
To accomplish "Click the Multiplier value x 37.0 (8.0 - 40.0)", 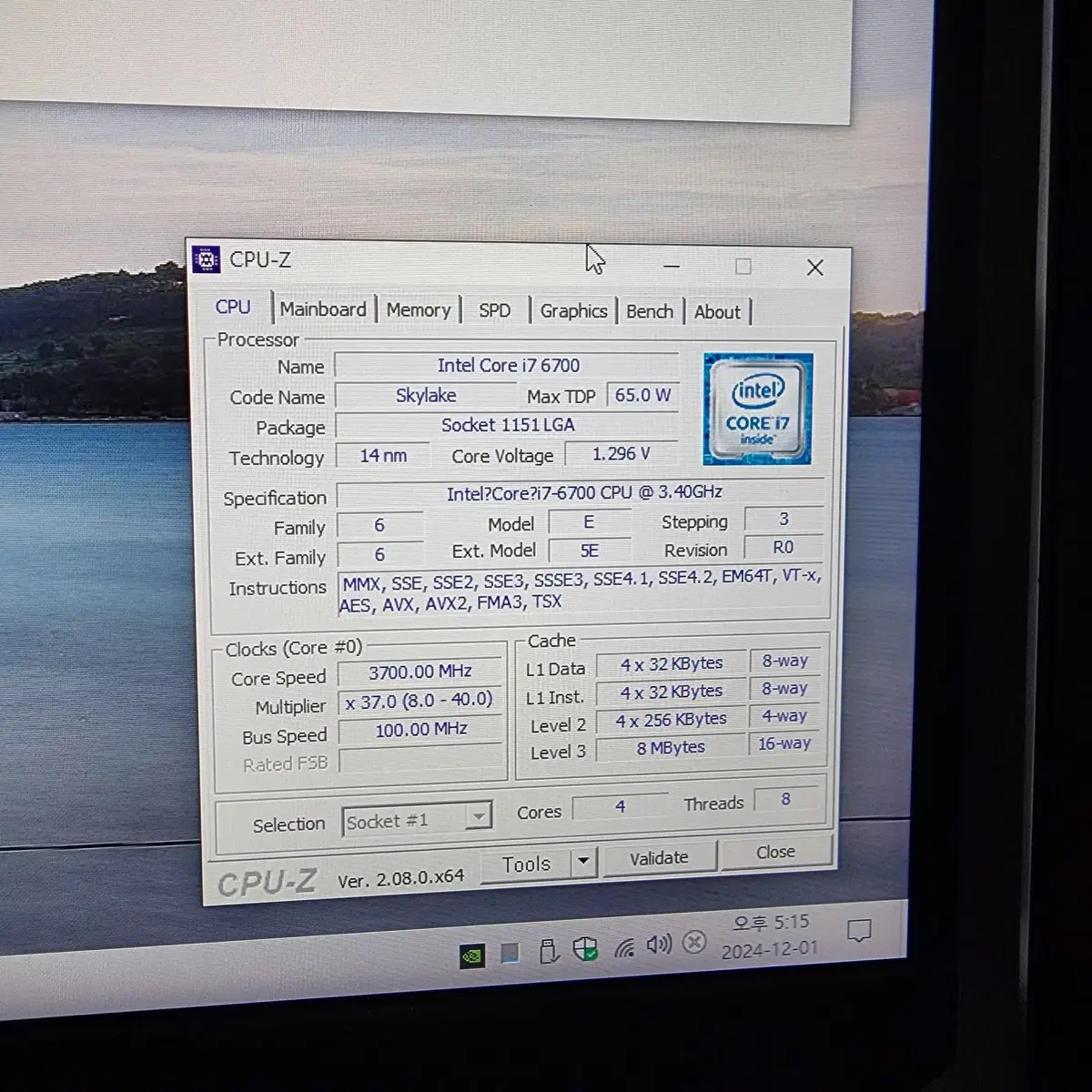I will pos(420,700).
